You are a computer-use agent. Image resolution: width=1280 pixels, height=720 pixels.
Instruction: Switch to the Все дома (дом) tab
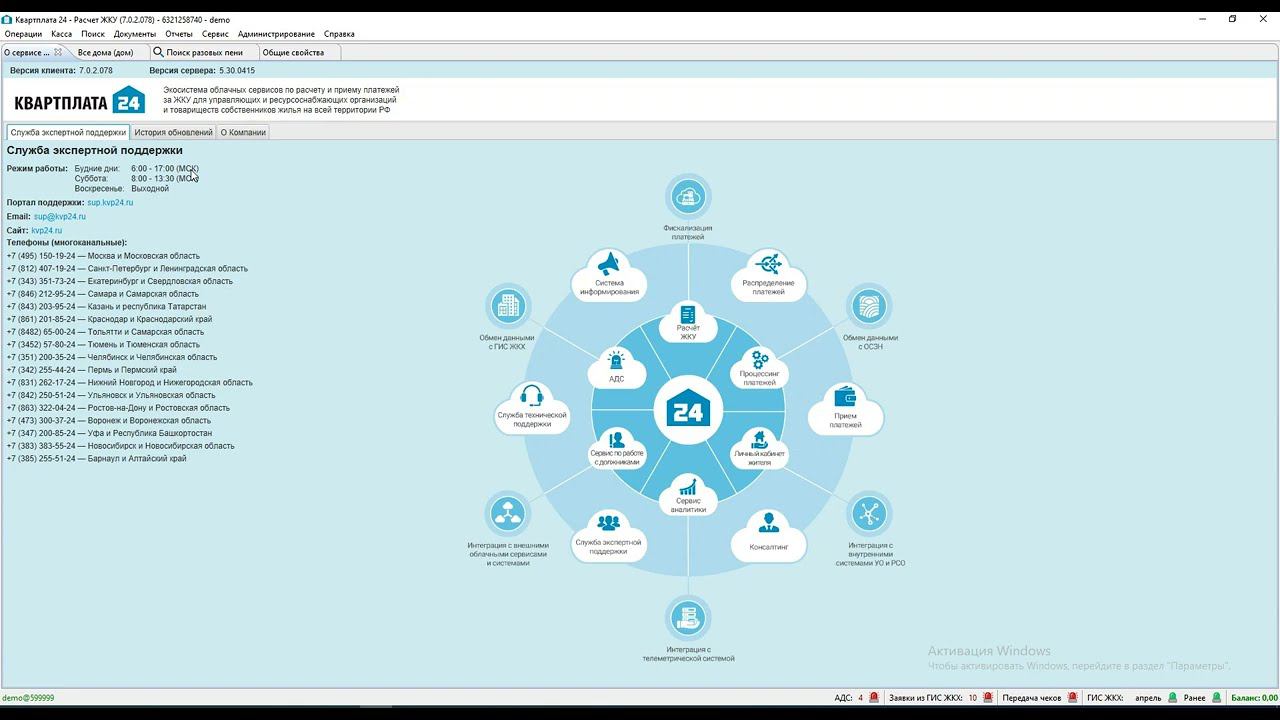click(x=106, y=52)
